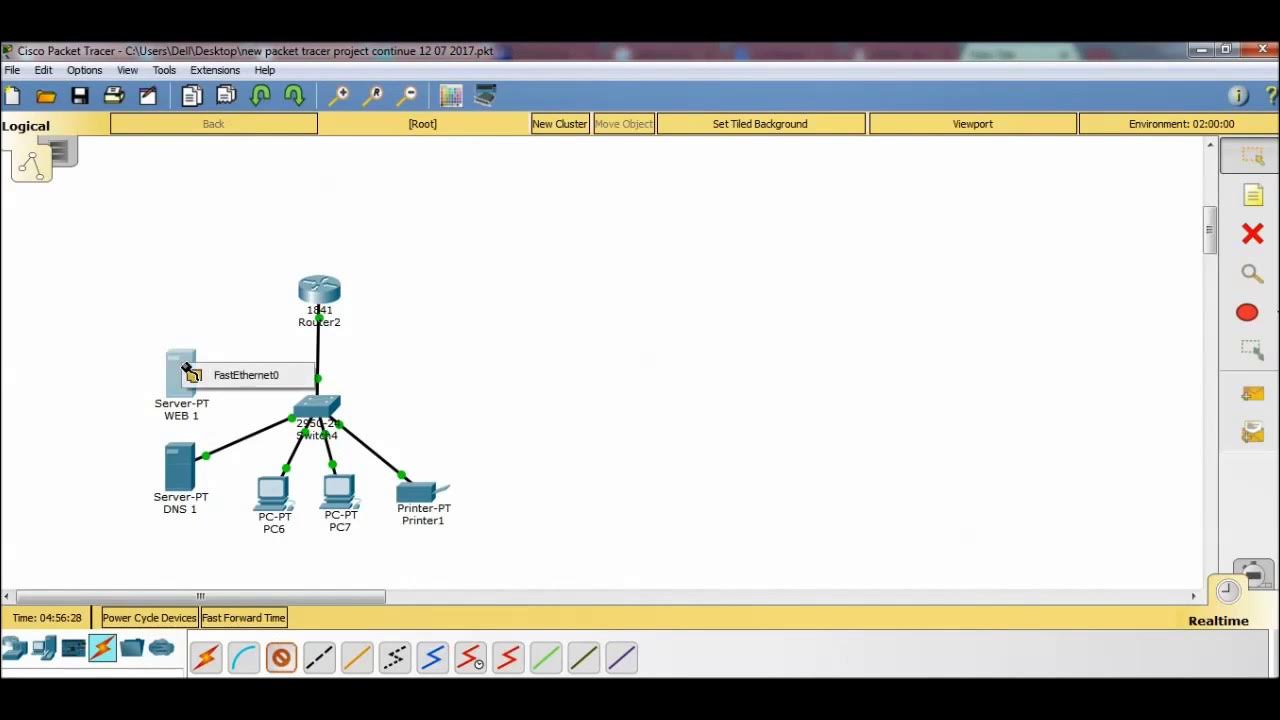
Task: Open the drawing palette icon
Action: pos(451,96)
